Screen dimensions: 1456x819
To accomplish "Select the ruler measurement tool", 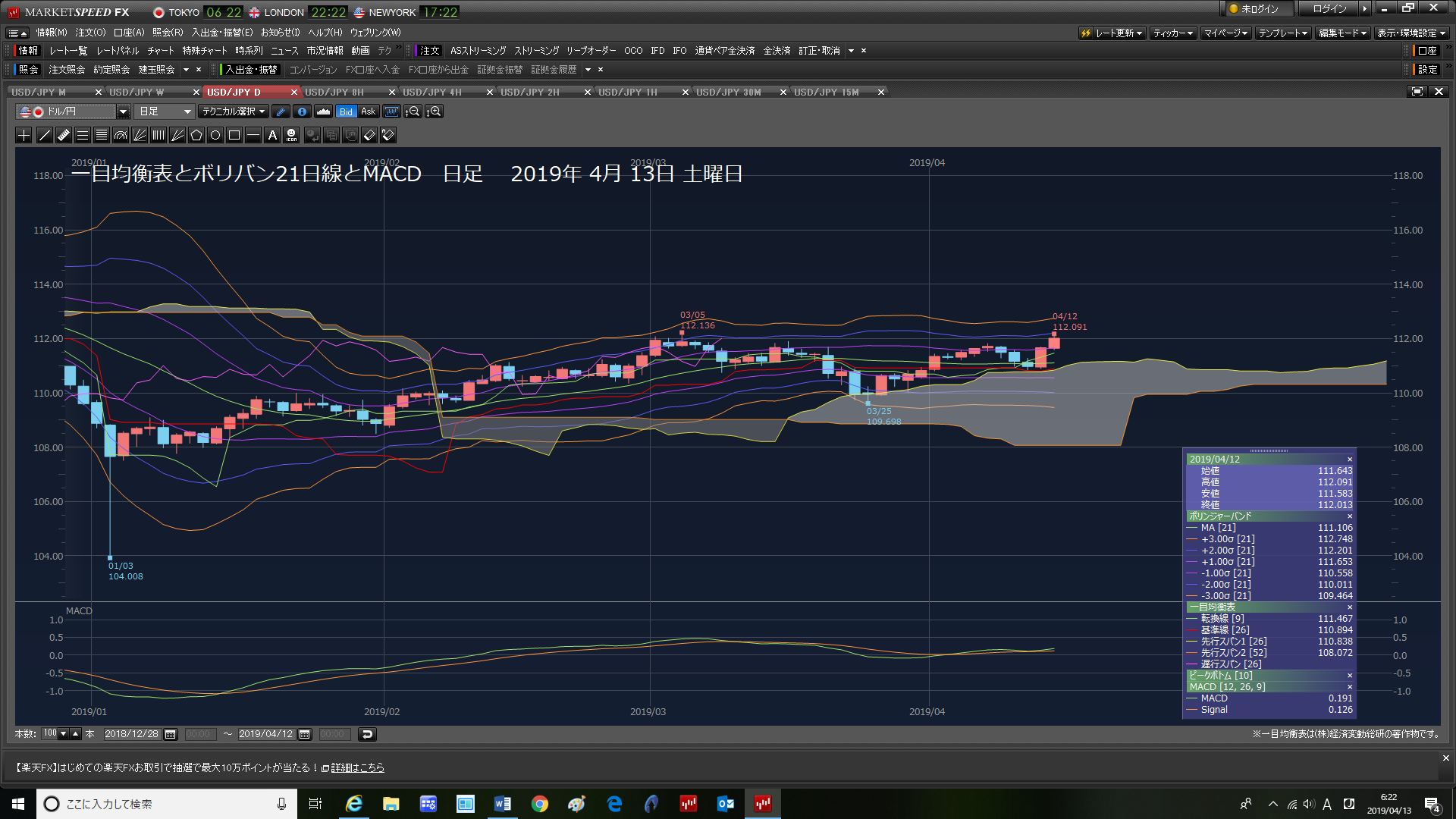I will coord(63,135).
